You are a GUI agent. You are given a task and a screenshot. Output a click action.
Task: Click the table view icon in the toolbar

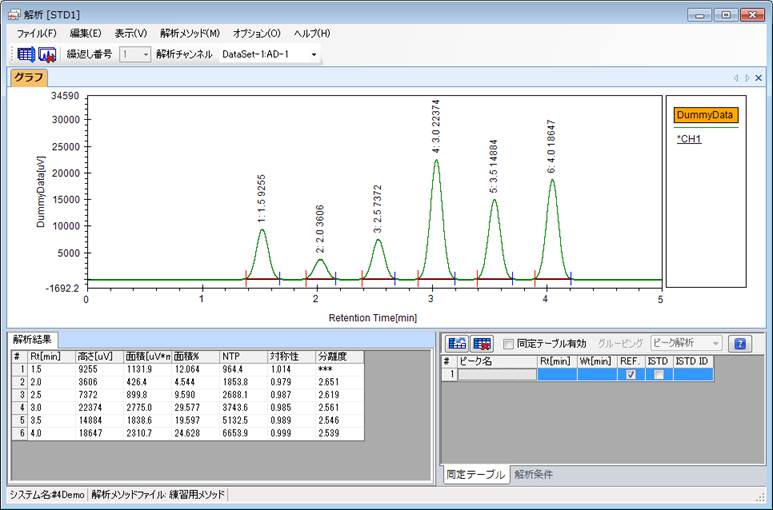pos(26,54)
